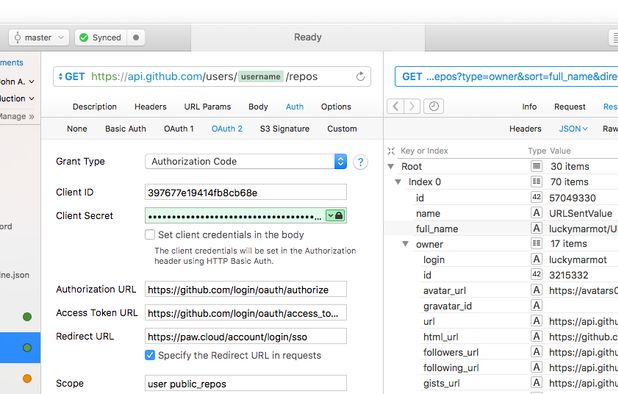The height and width of the screenshot is (394, 618).
Task: Select the None auth type
Action: coord(77,129)
